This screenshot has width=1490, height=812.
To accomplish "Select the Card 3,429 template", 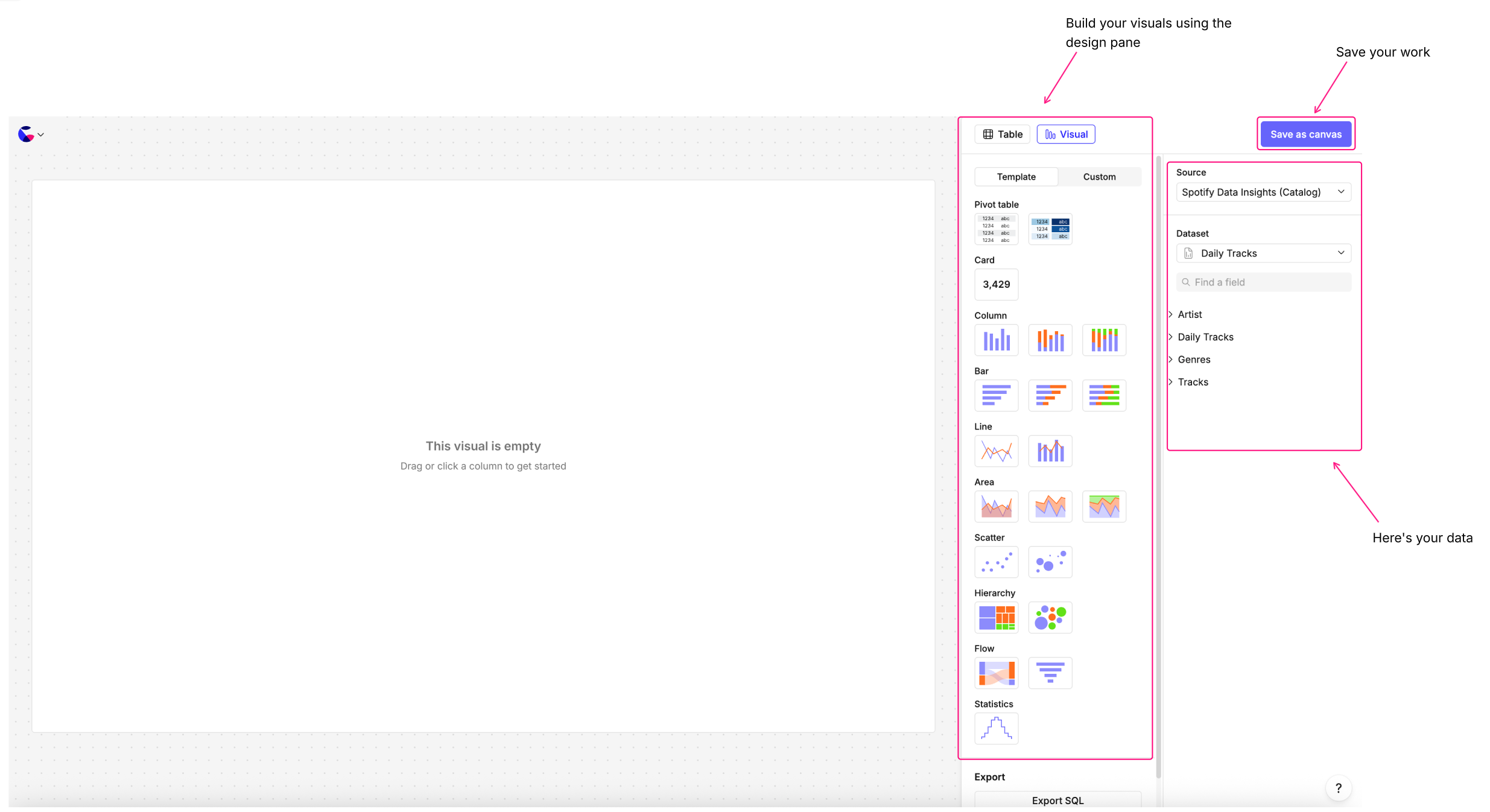I will pos(996,285).
